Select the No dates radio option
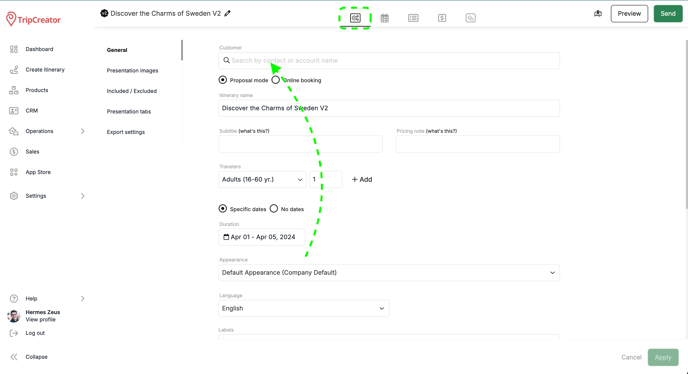The height and width of the screenshot is (374, 688). tap(274, 209)
